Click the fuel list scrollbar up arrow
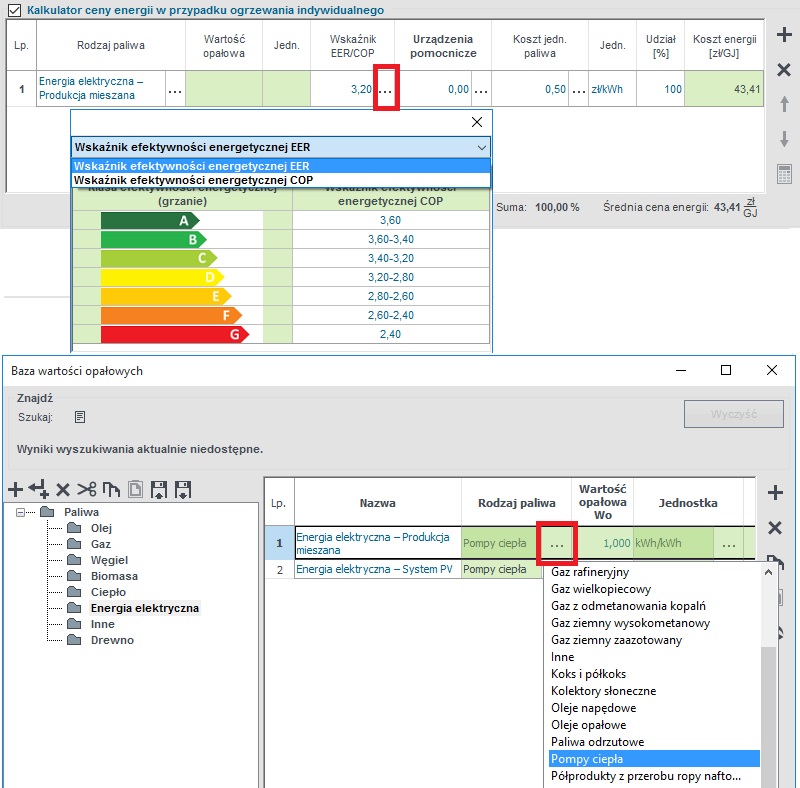 (768, 573)
